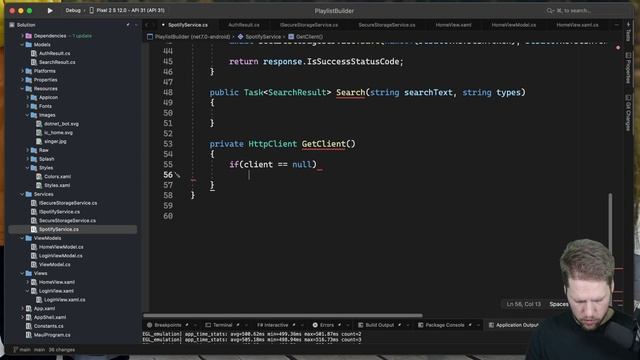Switch to the SecureStorageService.cs editor tab
The image size is (640, 360).
pyautogui.click(x=387, y=25)
